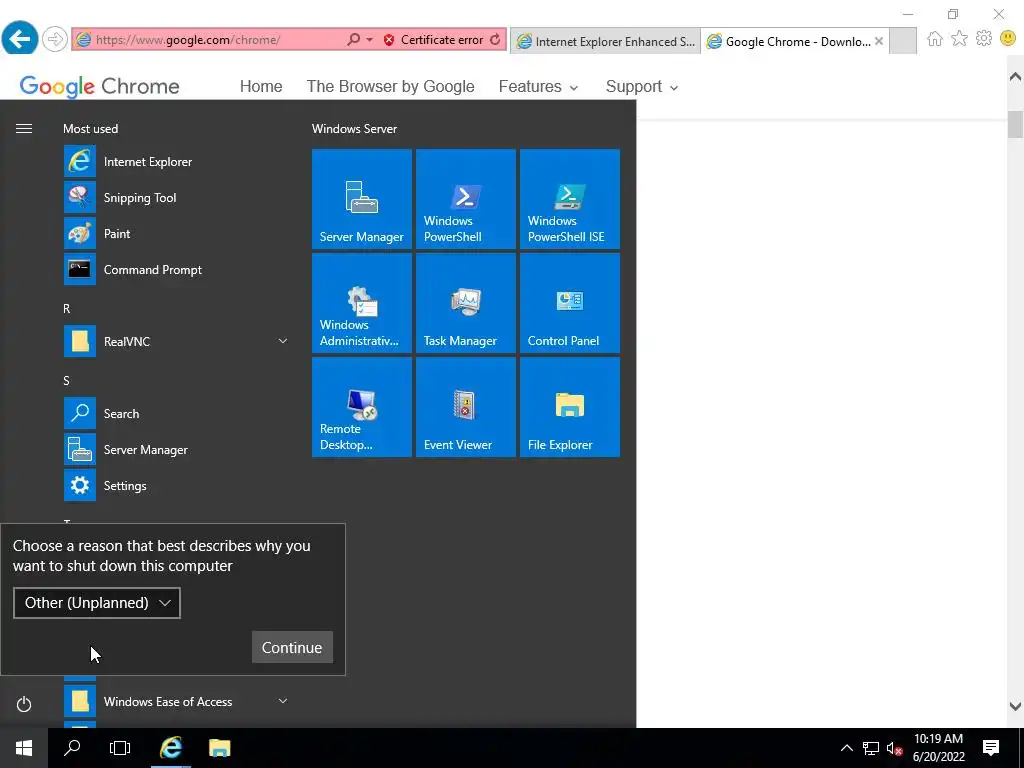Open Search app in list
The image size is (1024, 768).
176,413
